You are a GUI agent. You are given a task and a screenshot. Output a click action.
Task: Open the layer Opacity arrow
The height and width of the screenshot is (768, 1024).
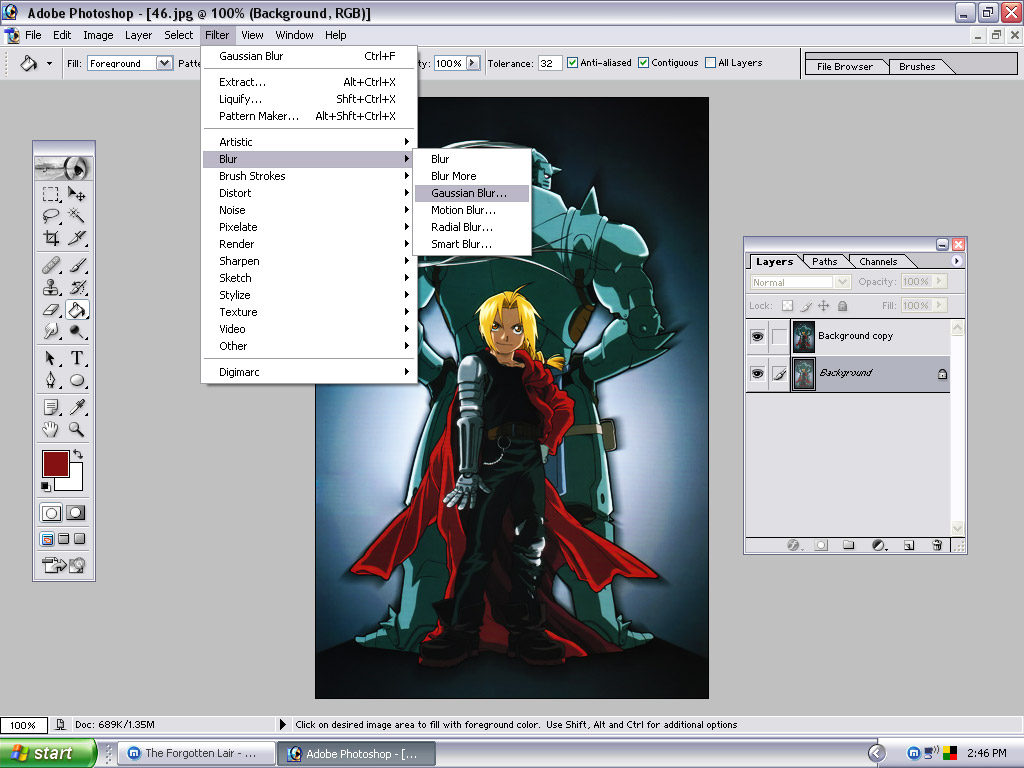pos(939,281)
